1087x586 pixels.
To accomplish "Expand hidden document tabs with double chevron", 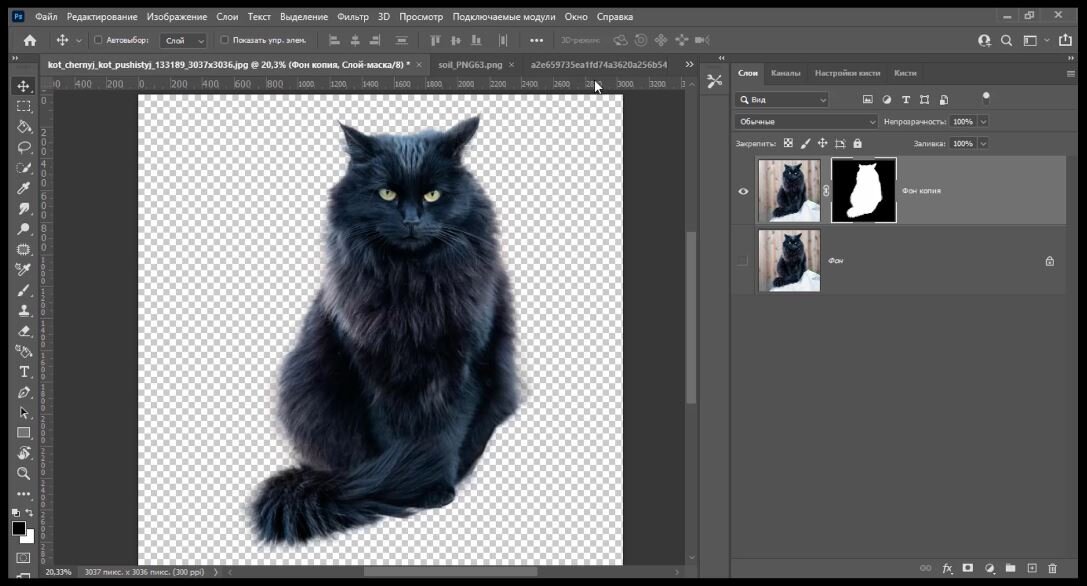I will [689, 64].
